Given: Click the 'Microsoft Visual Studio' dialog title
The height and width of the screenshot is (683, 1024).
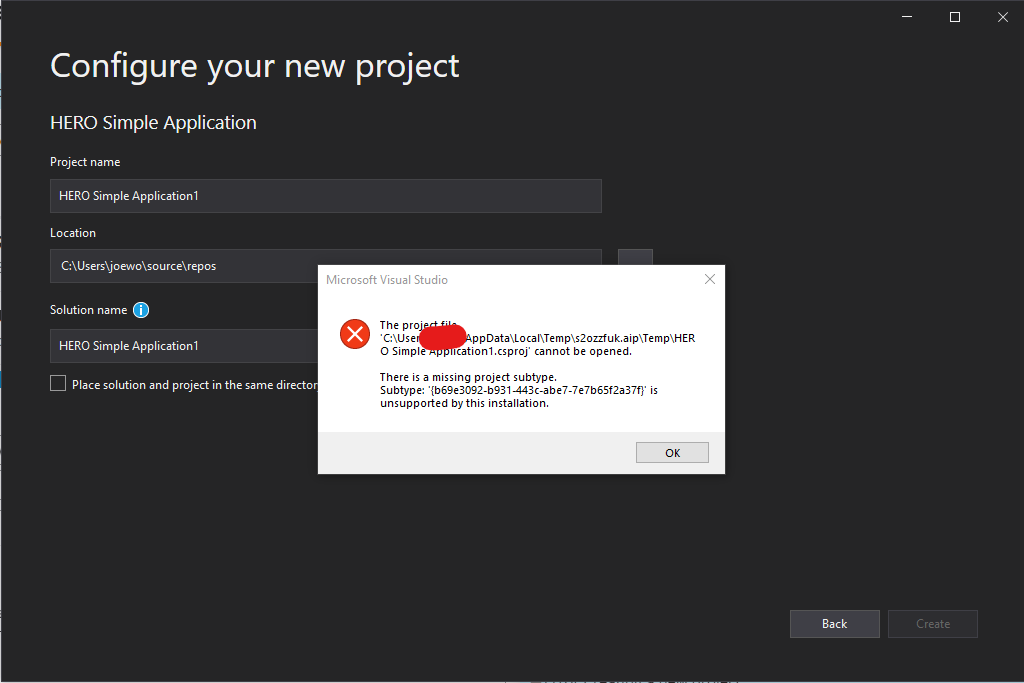Looking at the screenshot, I should pyautogui.click(x=387, y=280).
